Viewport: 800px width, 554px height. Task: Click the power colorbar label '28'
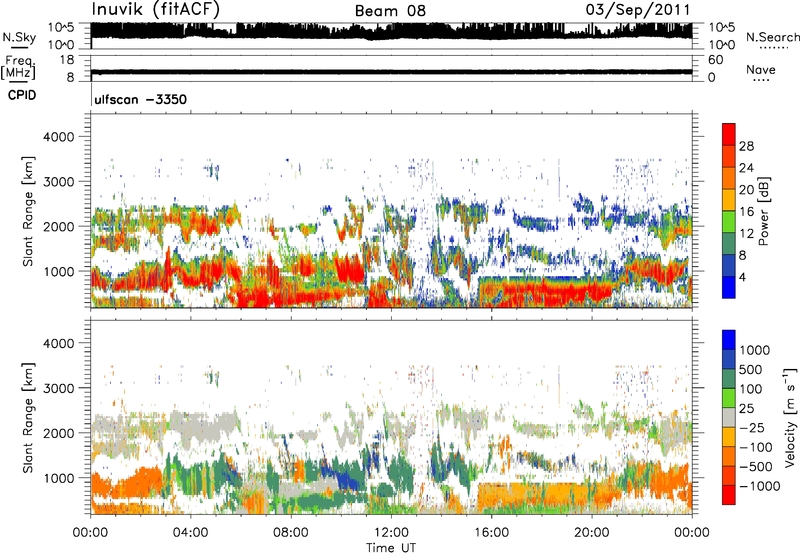click(x=746, y=146)
